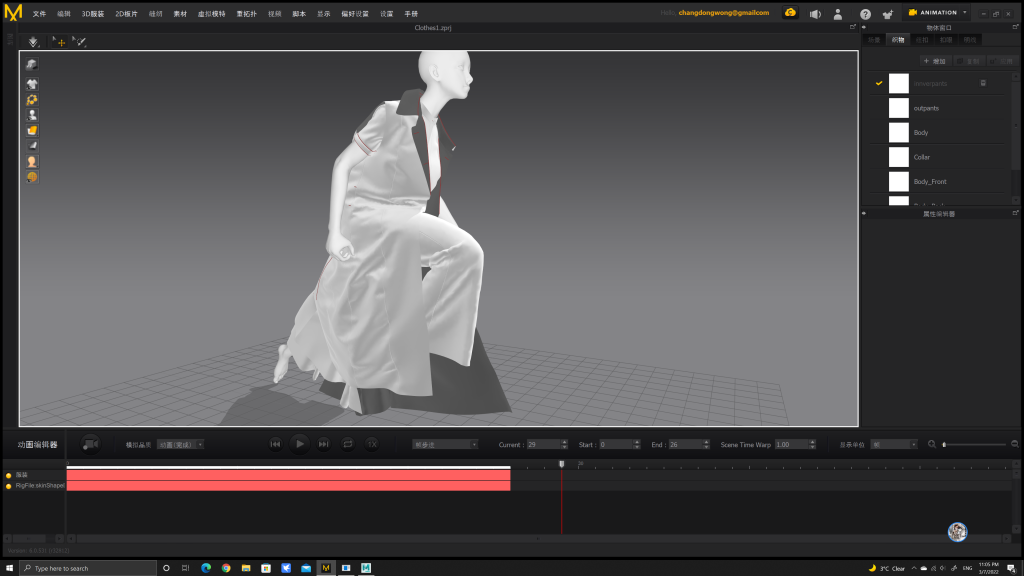Toggle the yellow dot on RigFile.skinShape track
The image size is (1024, 576).
[x=8, y=486]
